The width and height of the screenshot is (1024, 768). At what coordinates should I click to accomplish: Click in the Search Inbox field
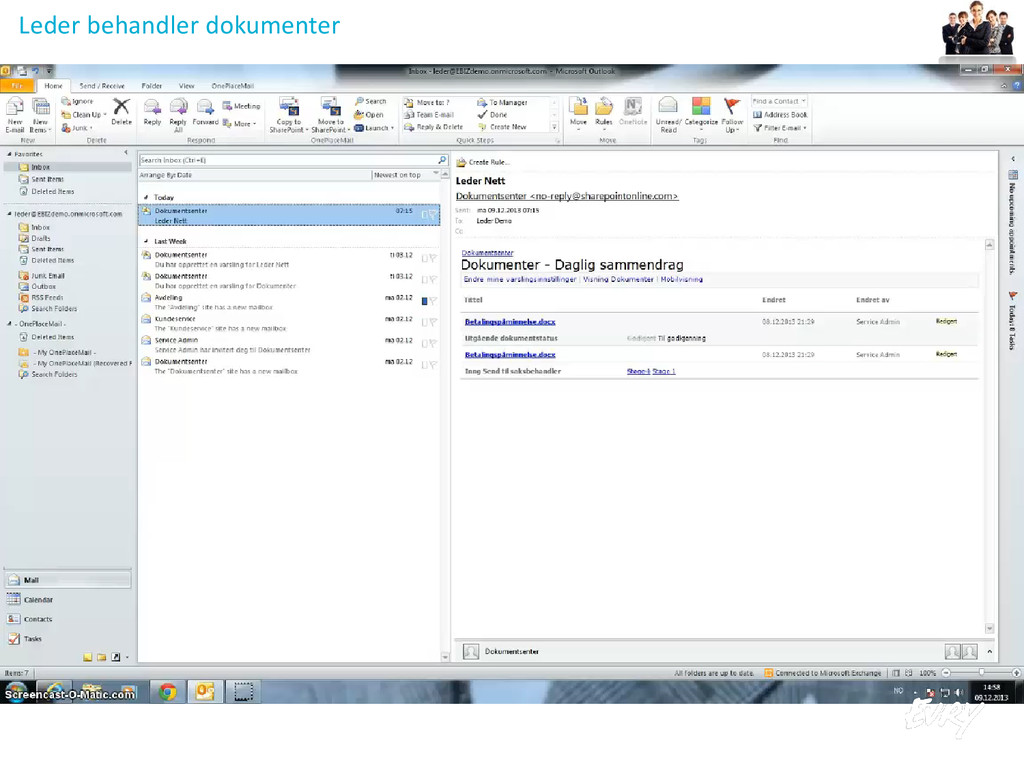[x=287, y=160]
